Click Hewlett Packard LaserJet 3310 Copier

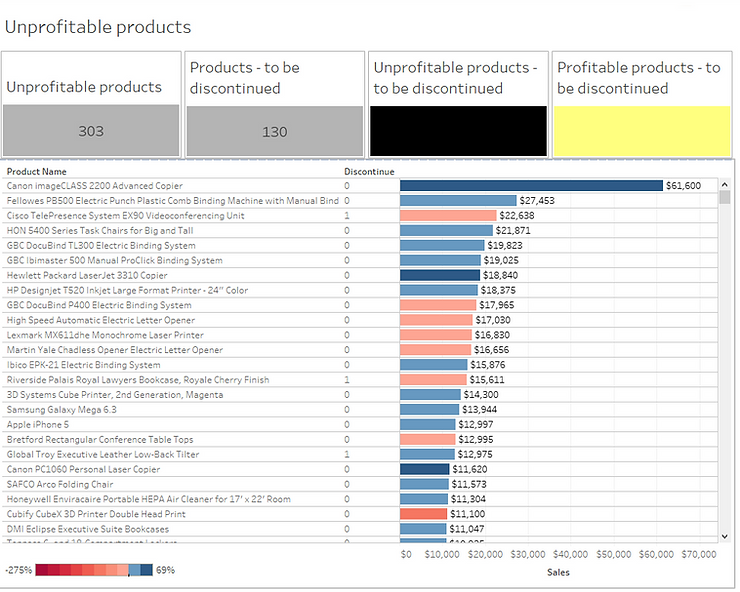[87, 275]
